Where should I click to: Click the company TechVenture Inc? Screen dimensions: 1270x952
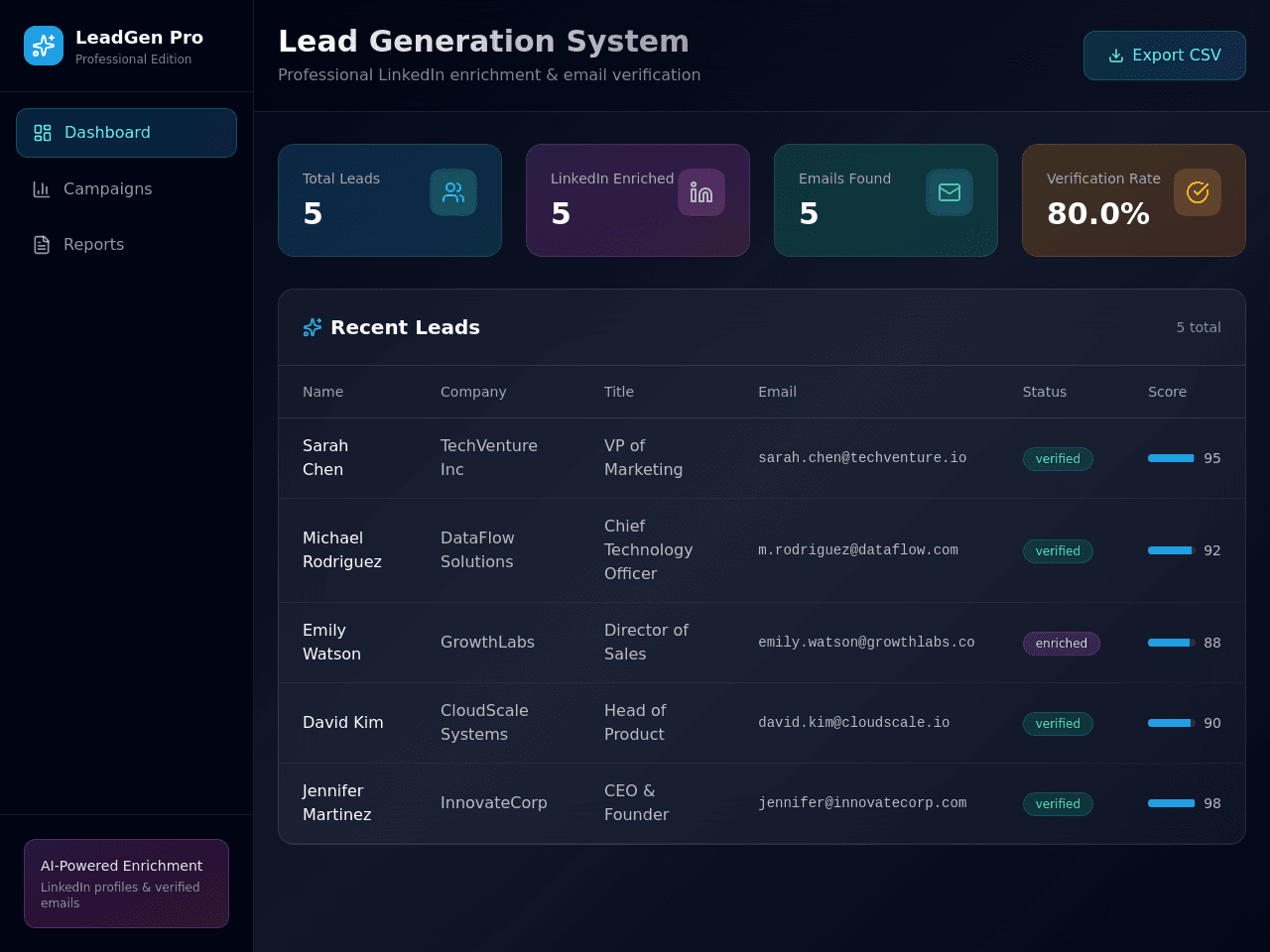click(489, 458)
